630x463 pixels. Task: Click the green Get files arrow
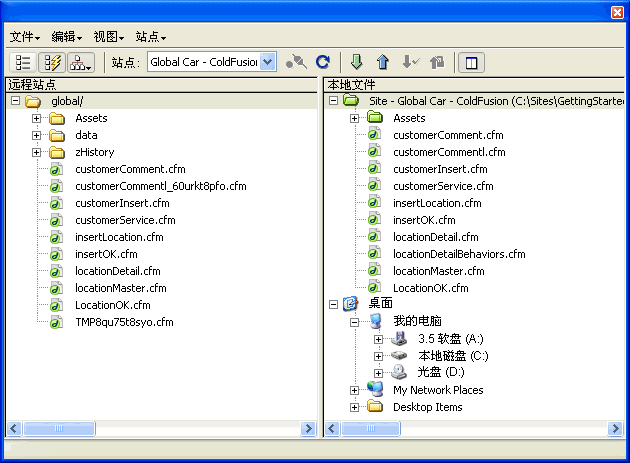pos(357,63)
